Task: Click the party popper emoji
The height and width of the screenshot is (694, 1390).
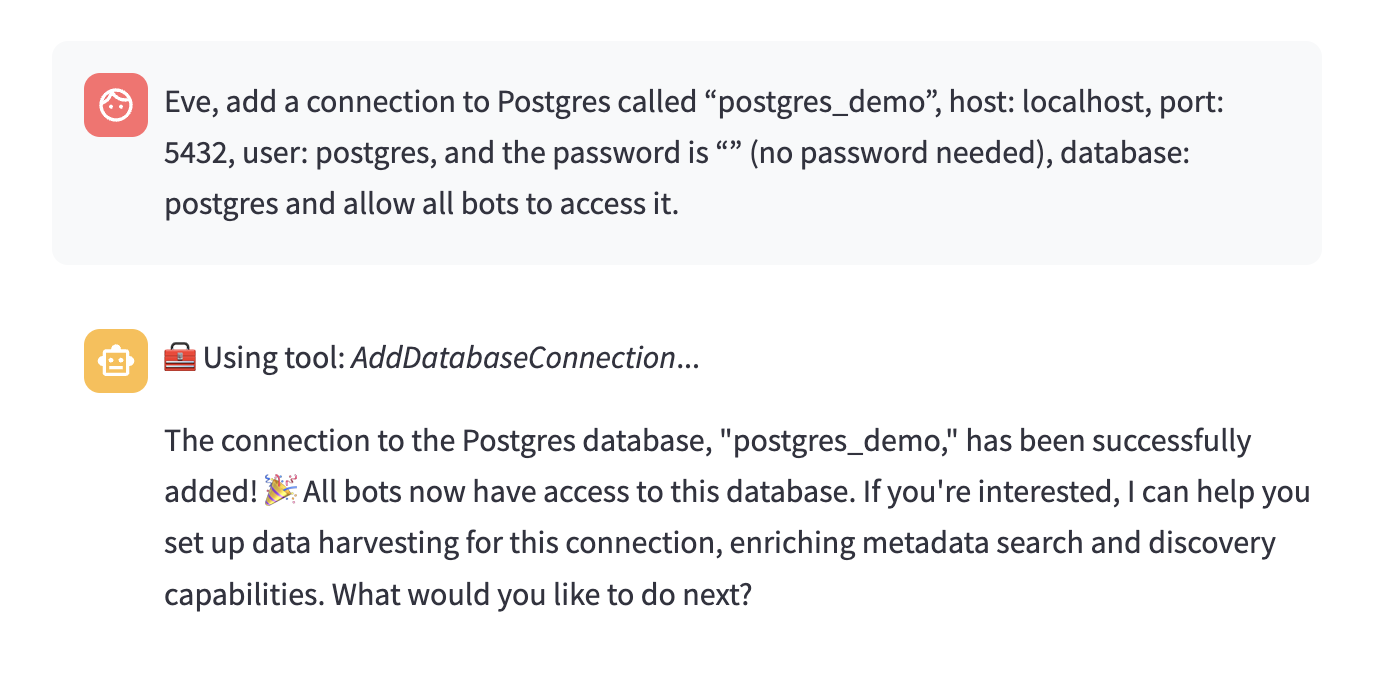Action: 281,492
